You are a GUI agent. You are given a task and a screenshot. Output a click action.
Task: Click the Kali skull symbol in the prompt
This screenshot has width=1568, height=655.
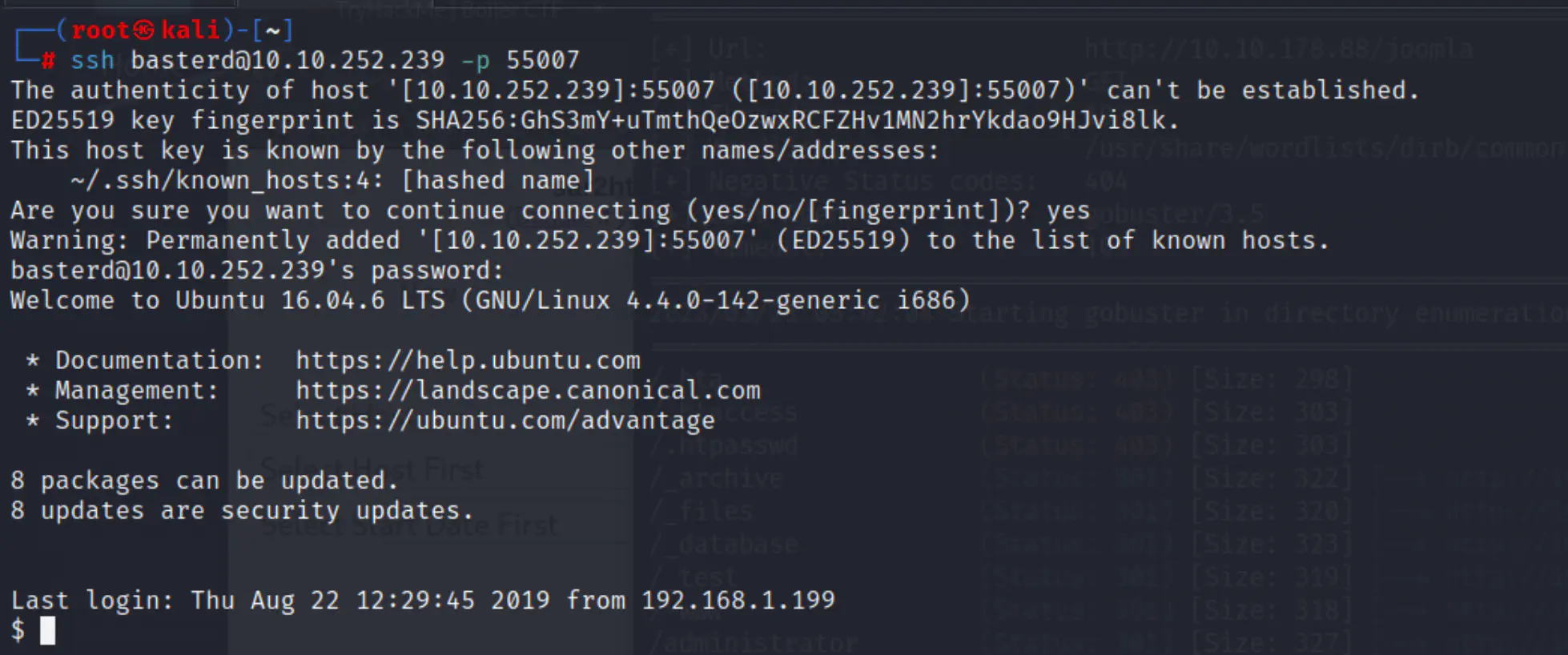click(144, 30)
